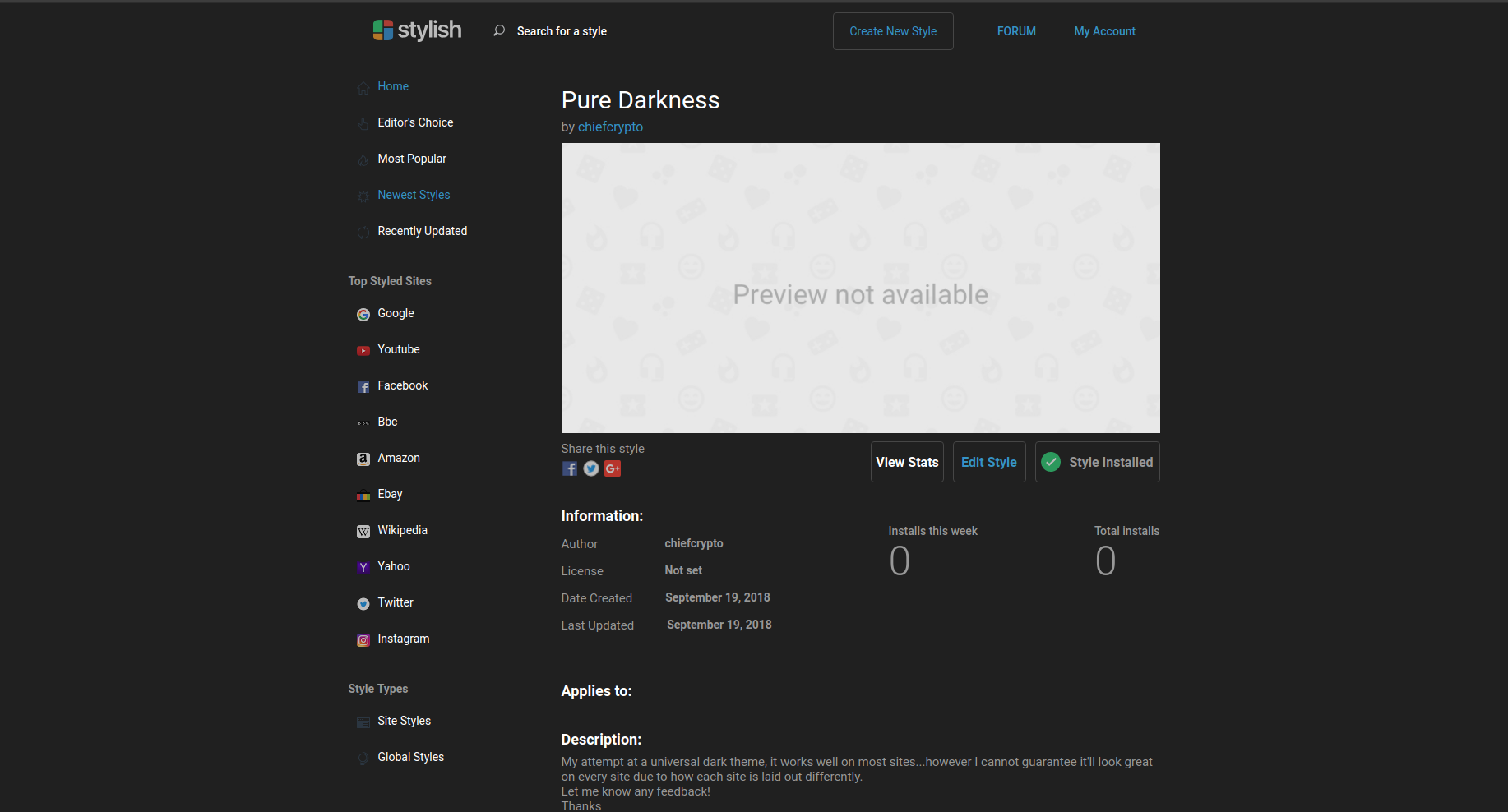
Task: Open Youtube styles link
Action: (x=399, y=349)
